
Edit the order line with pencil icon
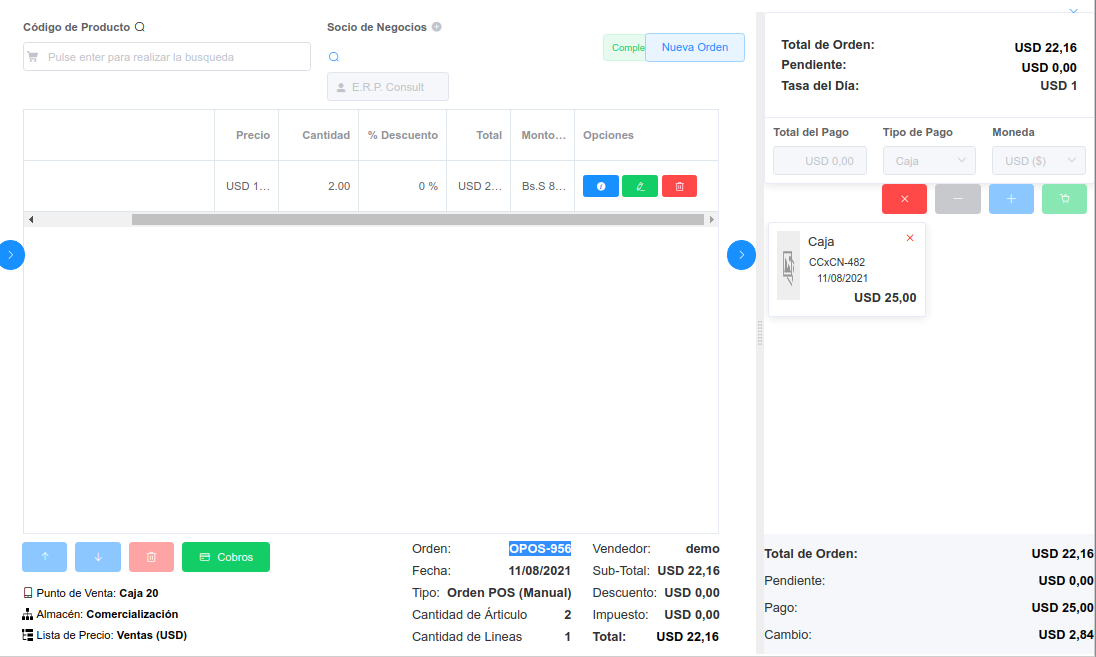tap(639, 185)
